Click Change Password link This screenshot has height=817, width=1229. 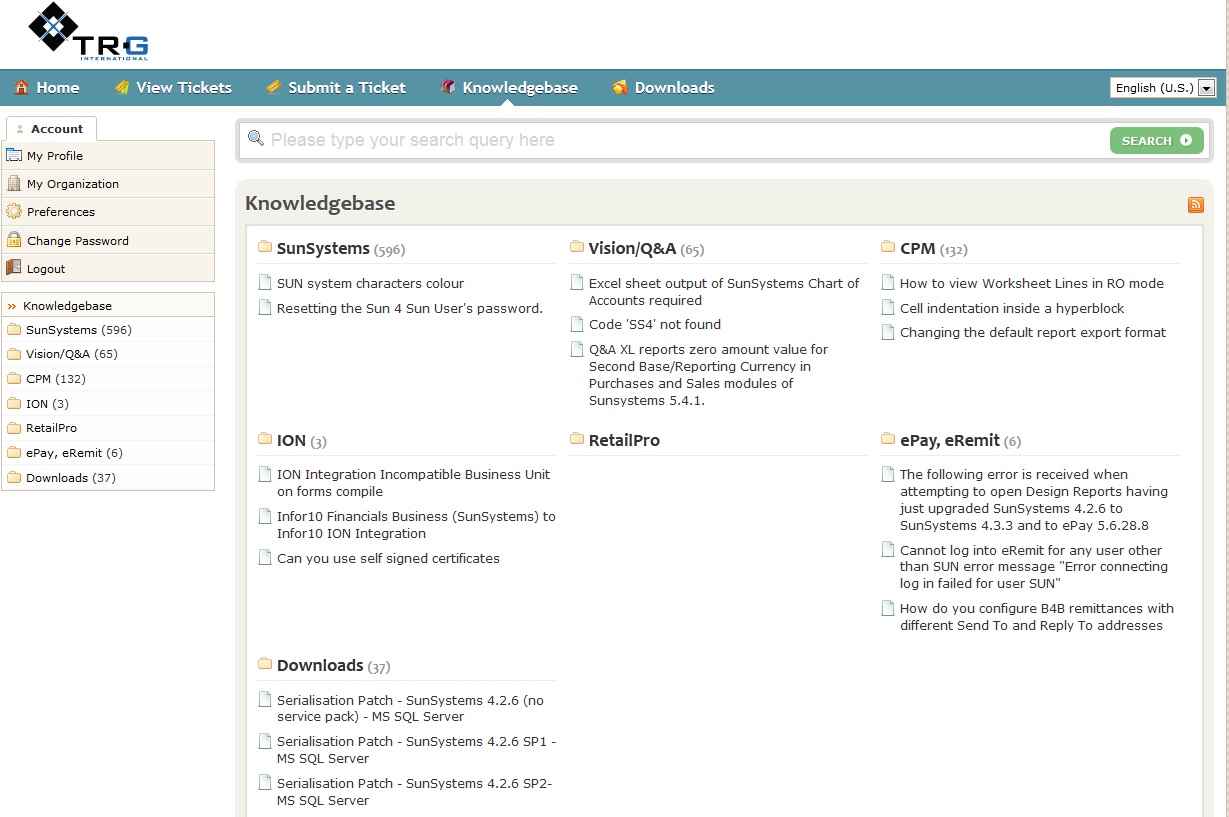(x=78, y=241)
